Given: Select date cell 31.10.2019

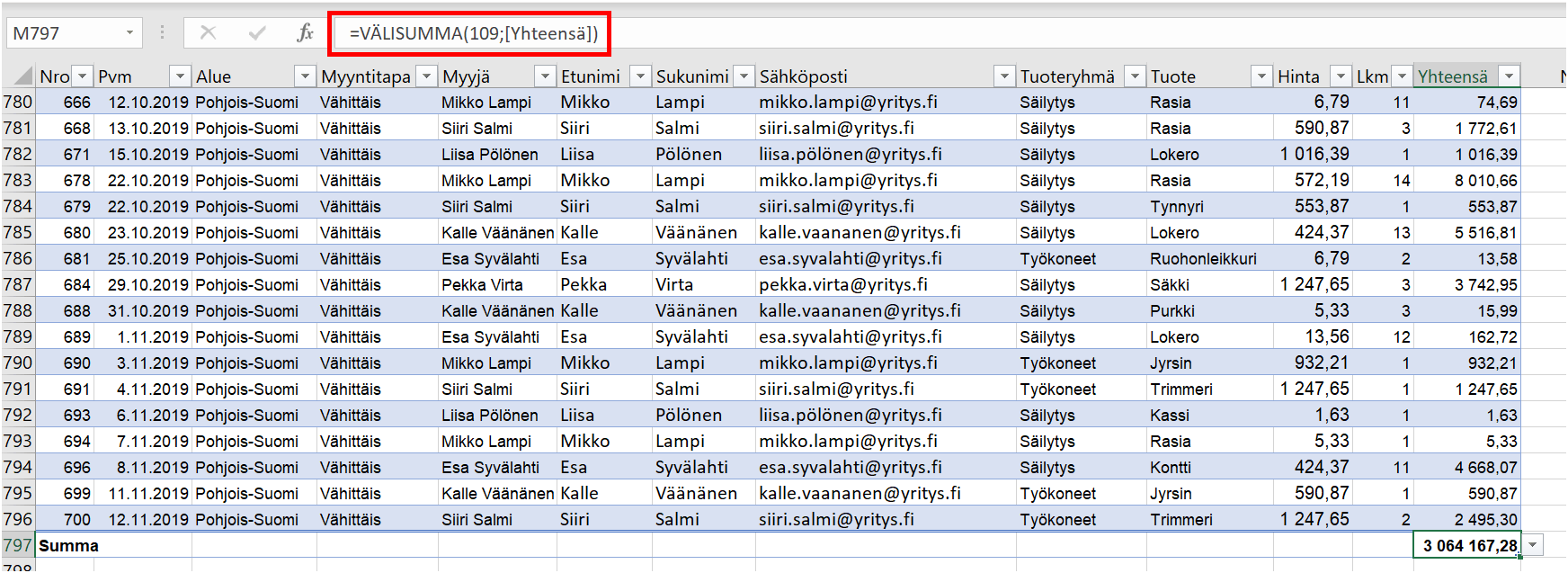Looking at the screenshot, I should tap(144, 310).
